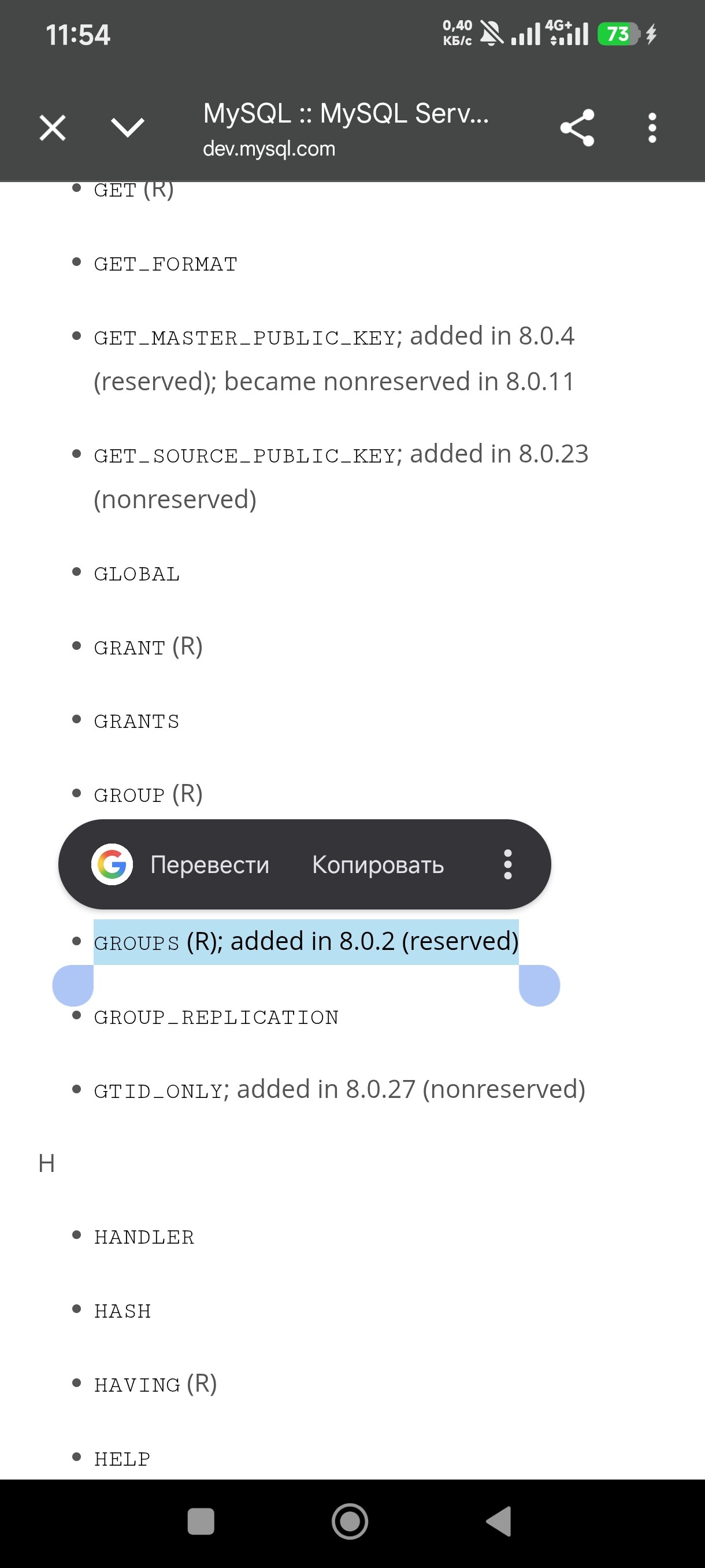Image resolution: width=705 pixels, height=1568 pixels.
Task: Close the Chrome custom tab
Action: pos(53,128)
